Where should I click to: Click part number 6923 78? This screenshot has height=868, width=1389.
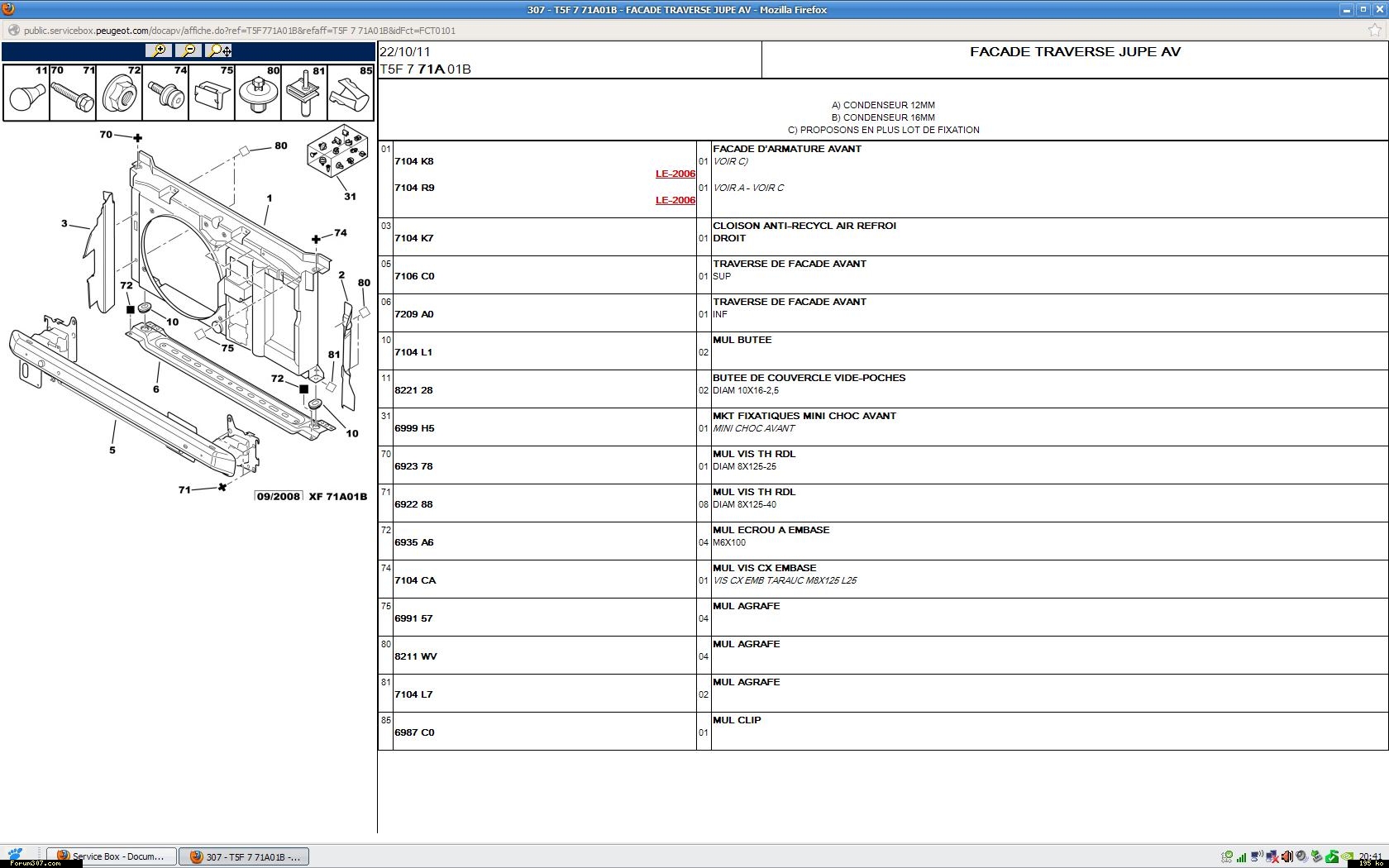tap(413, 466)
